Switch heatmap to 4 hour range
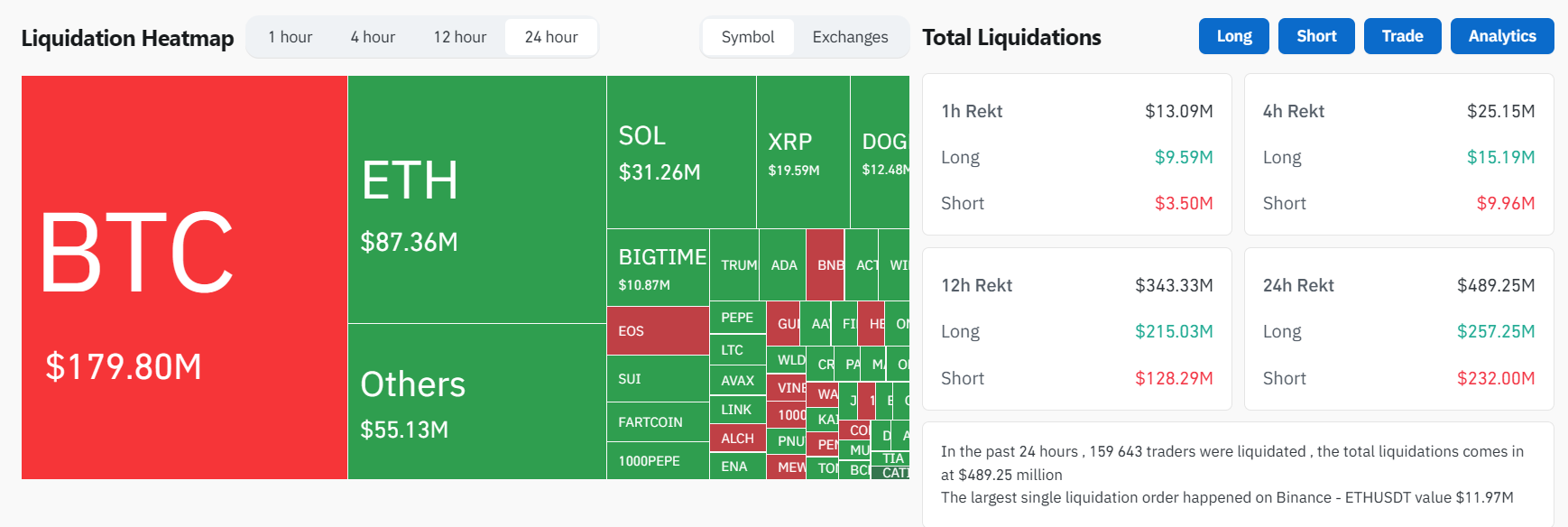Image resolution: width=1568 pixels, height=527 pixels. tap(373, 37)
